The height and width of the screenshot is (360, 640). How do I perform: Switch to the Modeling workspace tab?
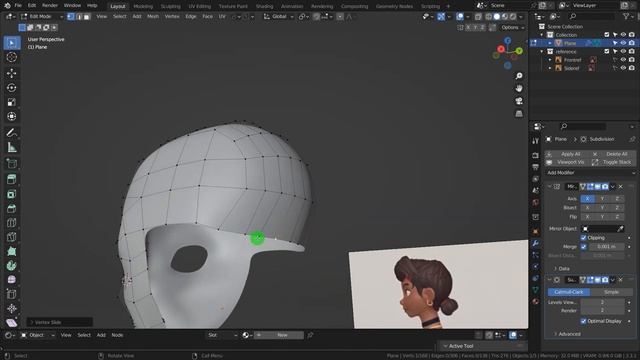[x=143, y=6]
